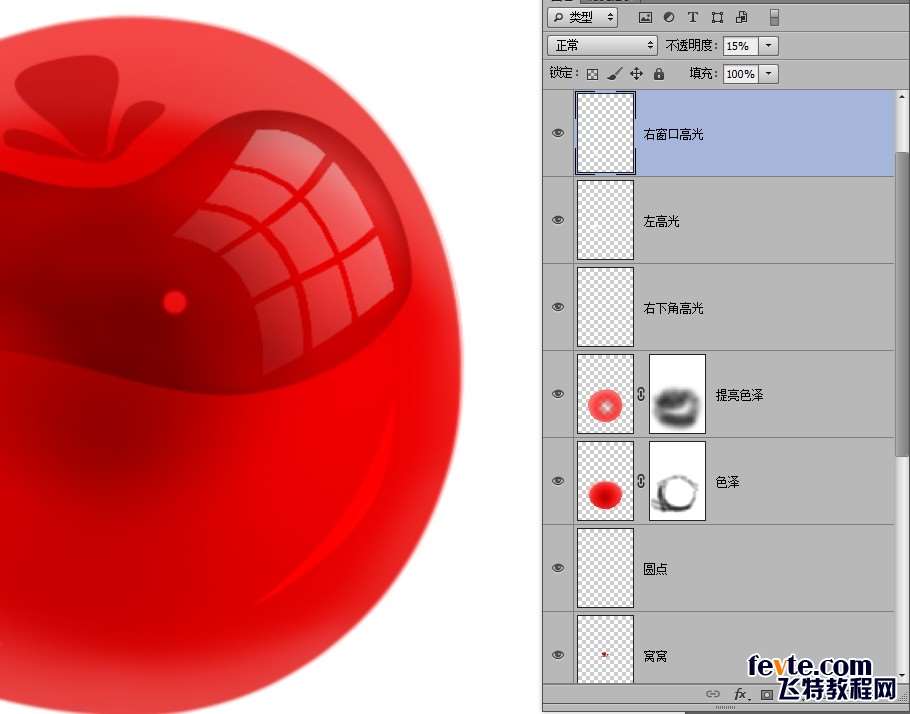910x714 pixels.
Task: Click the link layers icon
Action: (713, 694)
